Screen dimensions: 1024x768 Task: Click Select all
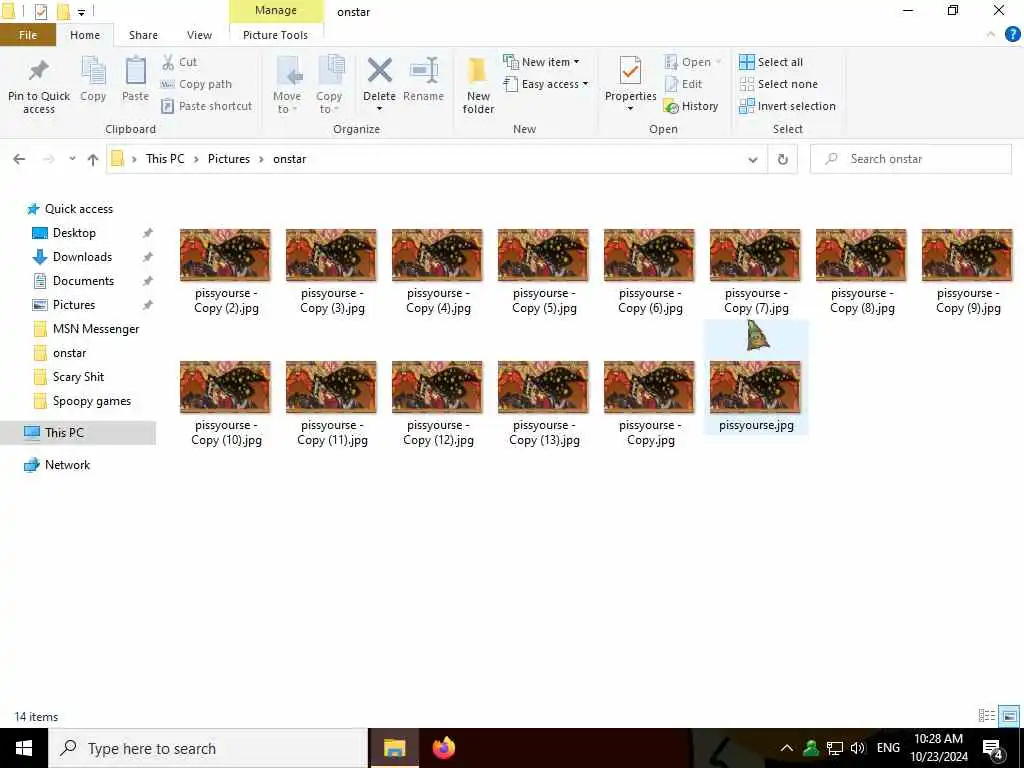click(771, 62)
